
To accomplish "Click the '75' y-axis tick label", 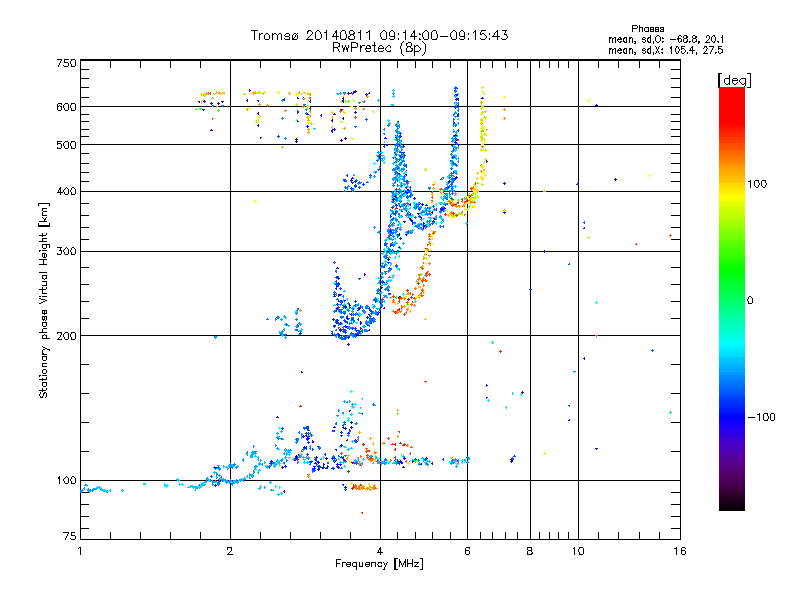I will (70, 536).
